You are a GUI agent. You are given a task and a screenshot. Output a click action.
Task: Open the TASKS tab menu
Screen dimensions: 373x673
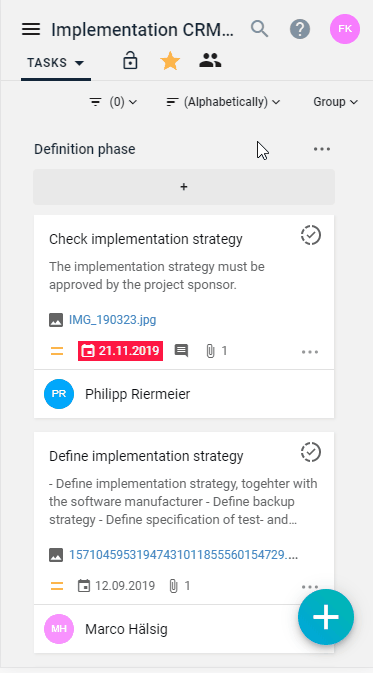(x=56, y=63)
